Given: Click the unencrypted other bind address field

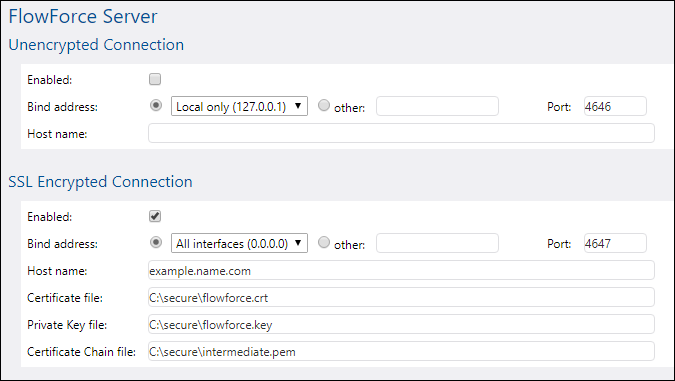Looking at the screenshot, I should (437, 106).
